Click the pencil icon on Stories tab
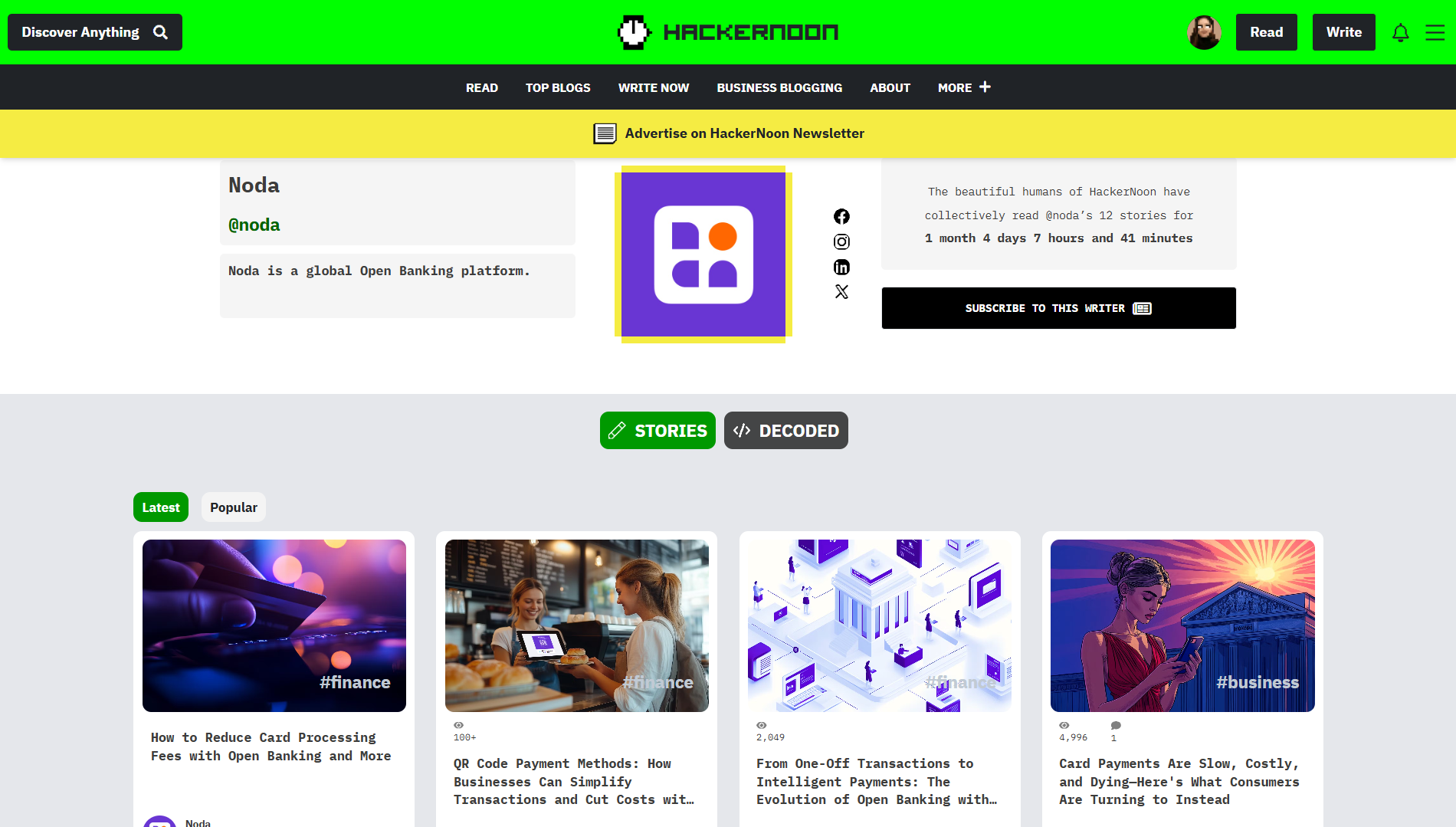This screenshot has height=827, width=1456. point(617,431)
